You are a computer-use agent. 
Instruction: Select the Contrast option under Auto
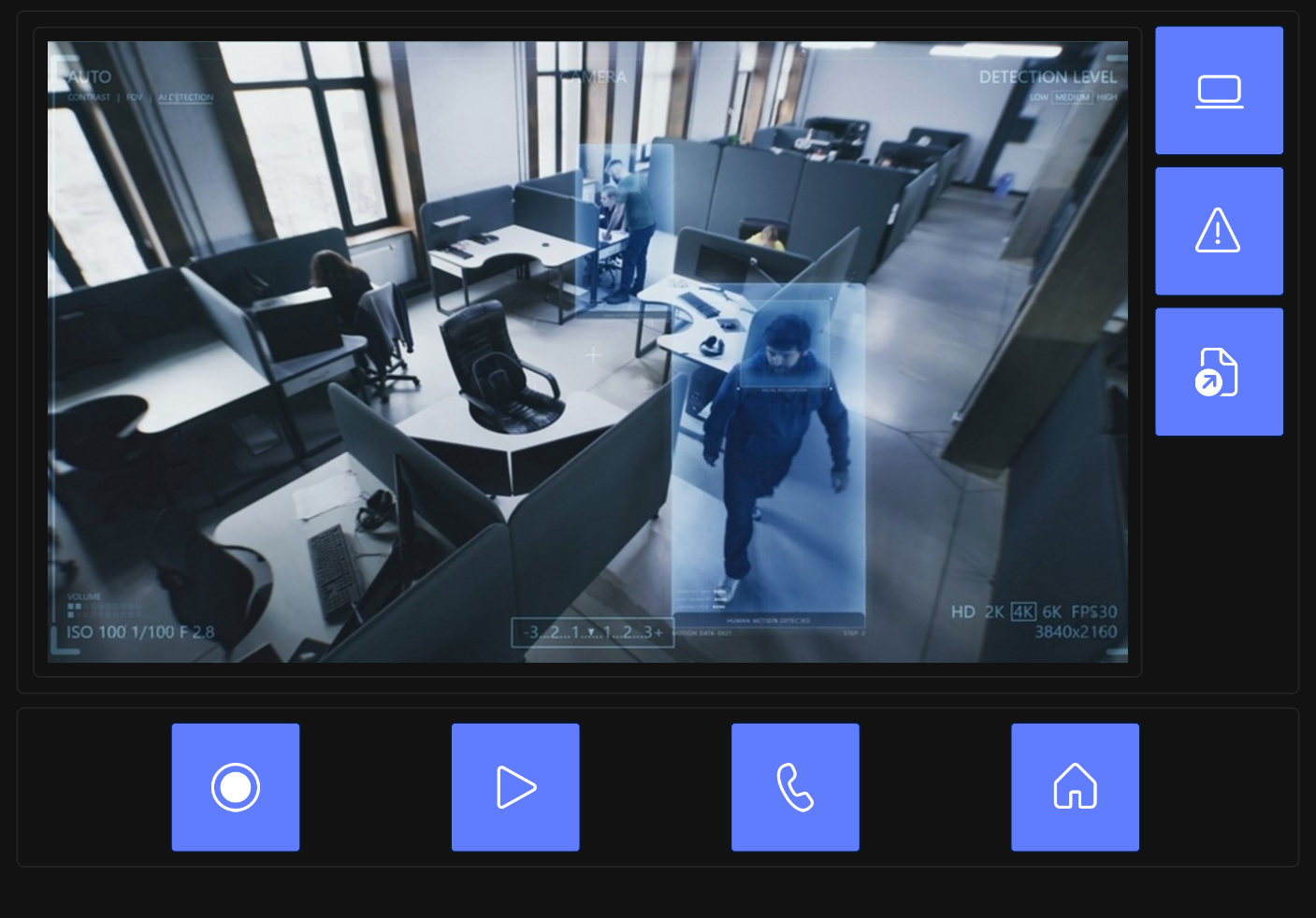[x=89, y=97]
